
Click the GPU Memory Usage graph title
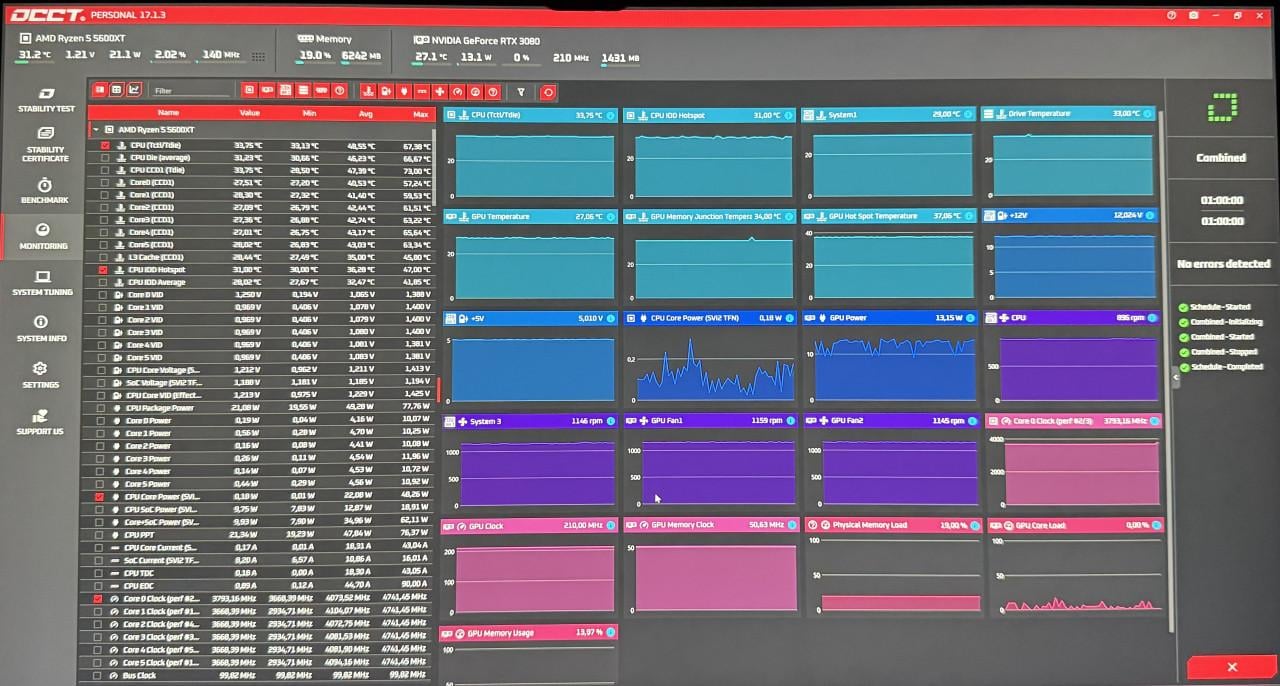click(501, 633)
